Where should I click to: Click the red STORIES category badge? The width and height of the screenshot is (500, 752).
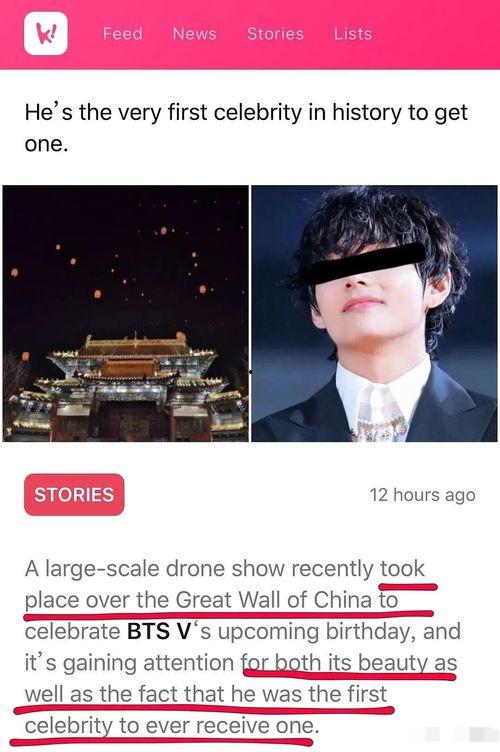(74, 494)
